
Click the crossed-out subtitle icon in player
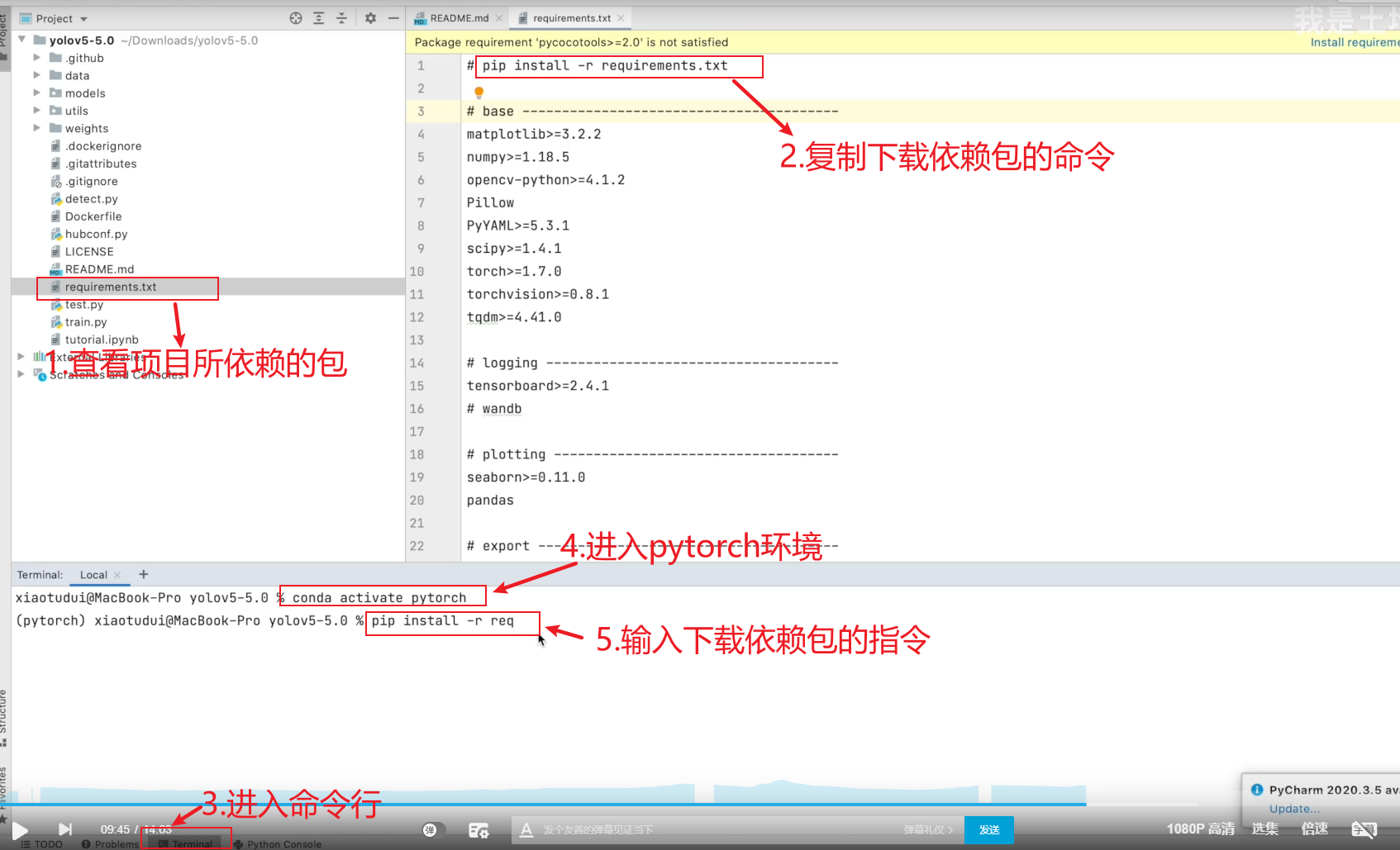[1364, 829]
